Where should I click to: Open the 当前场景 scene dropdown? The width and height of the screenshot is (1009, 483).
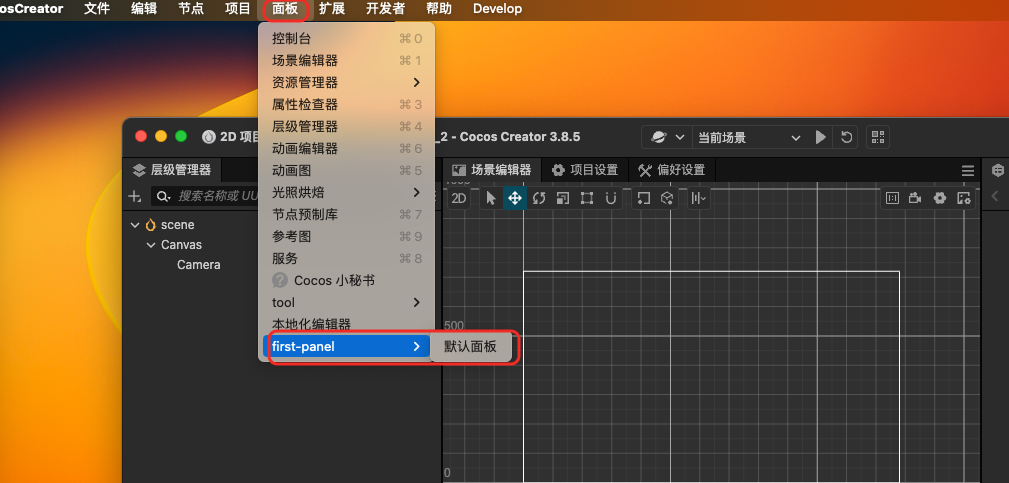[749, 138]
